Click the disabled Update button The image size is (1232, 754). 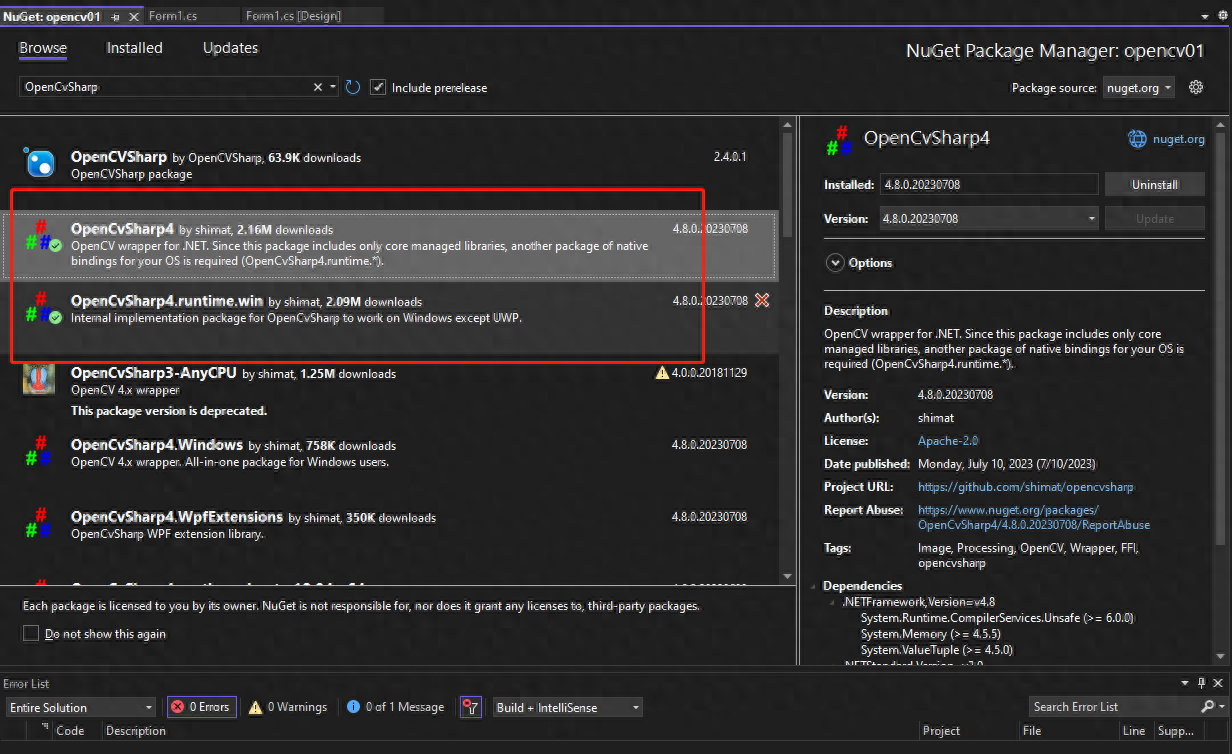point(1154,218)
